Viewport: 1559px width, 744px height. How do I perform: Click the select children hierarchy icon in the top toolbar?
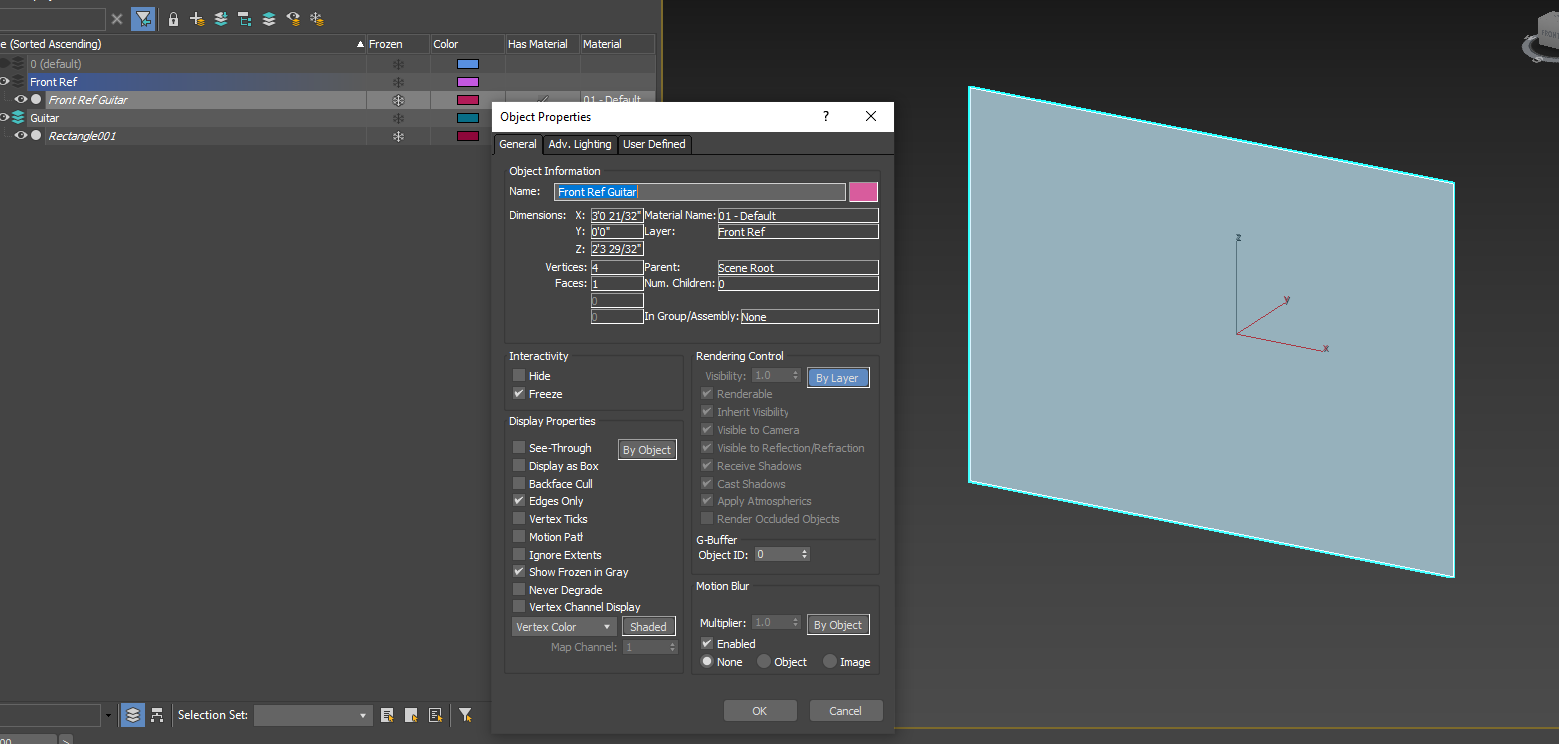[x=245, y=19]
